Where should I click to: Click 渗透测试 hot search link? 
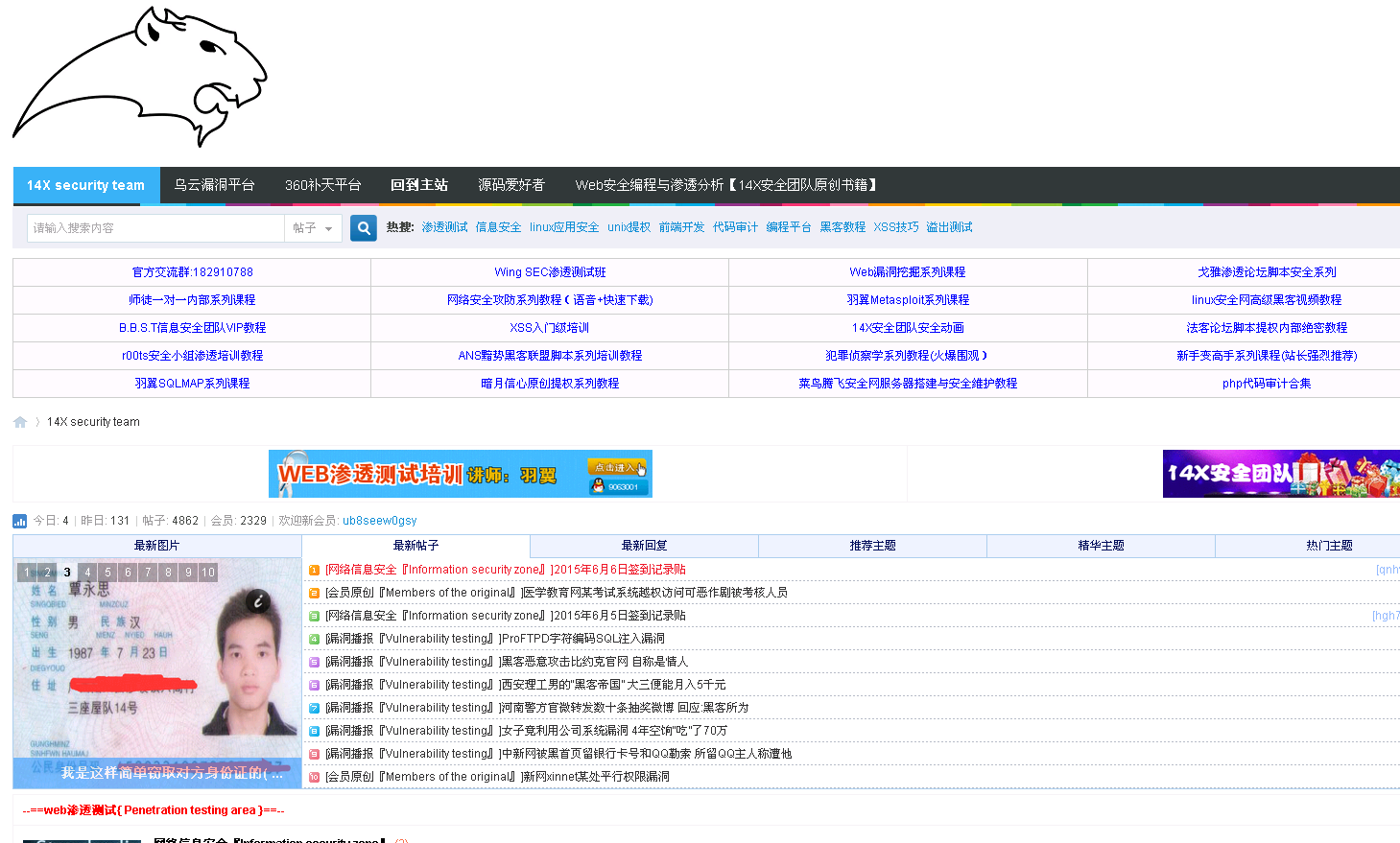point(444,227)
